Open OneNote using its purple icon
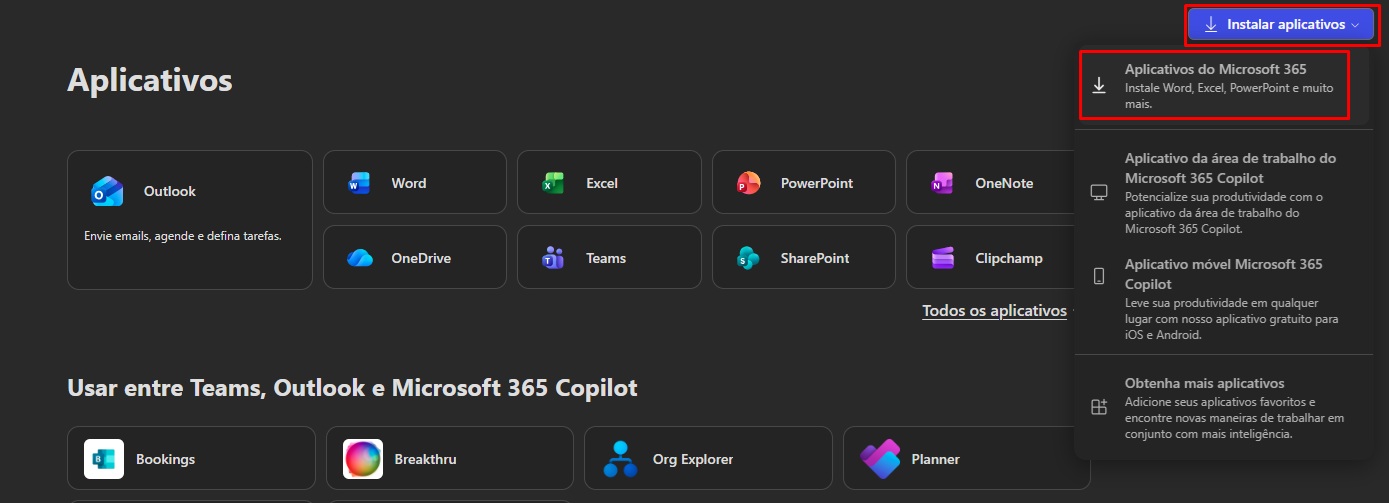 click(942, 183)
